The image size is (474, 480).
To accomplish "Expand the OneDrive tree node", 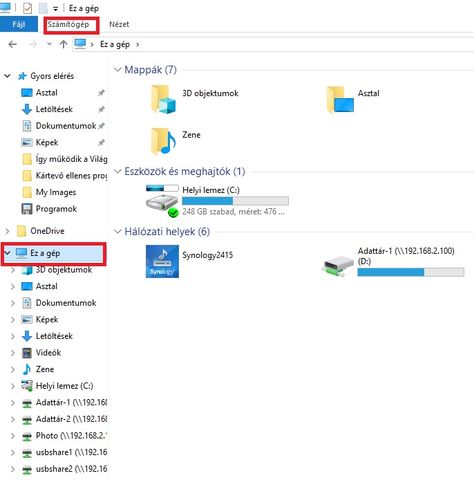I will click(x=7, y=231).
